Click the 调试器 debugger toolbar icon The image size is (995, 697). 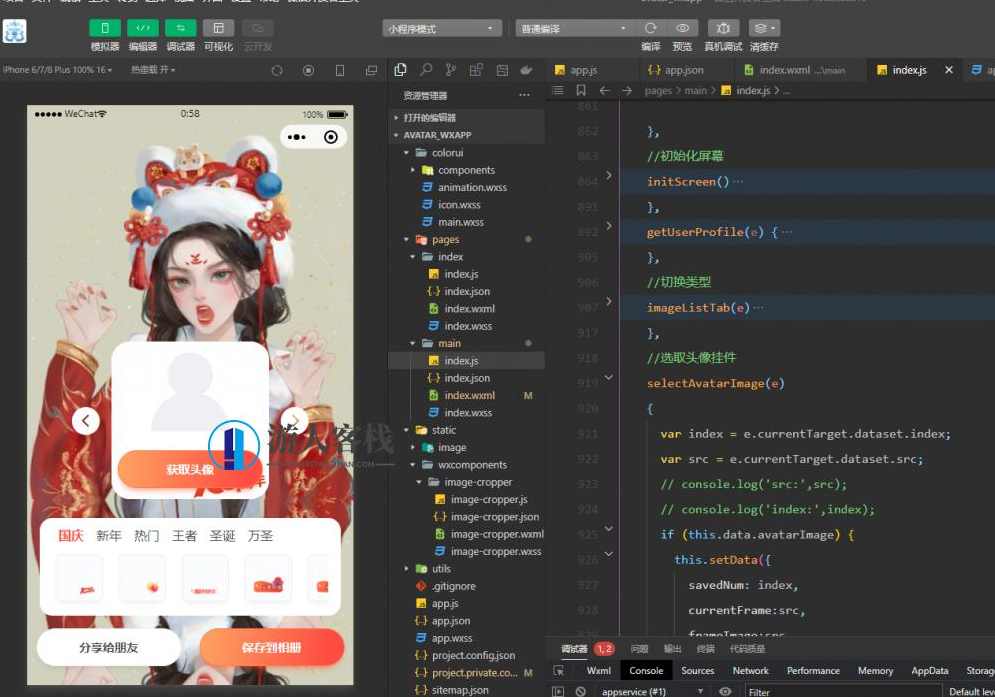(x=181, y=28)
